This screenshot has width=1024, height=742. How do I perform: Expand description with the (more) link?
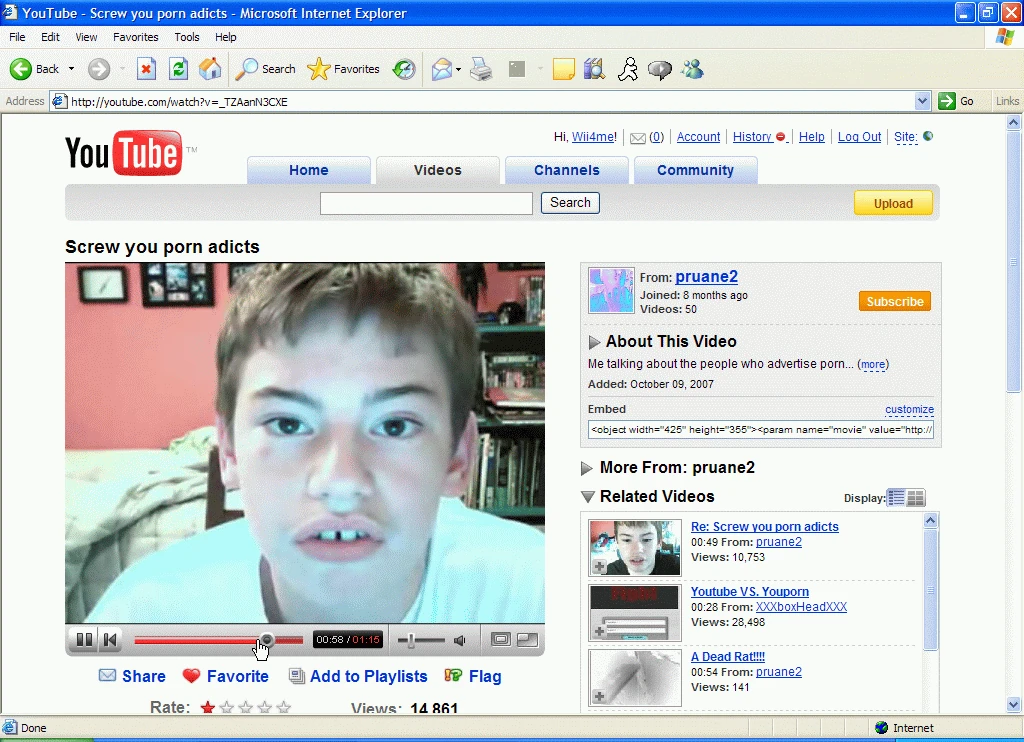point(873,364)
